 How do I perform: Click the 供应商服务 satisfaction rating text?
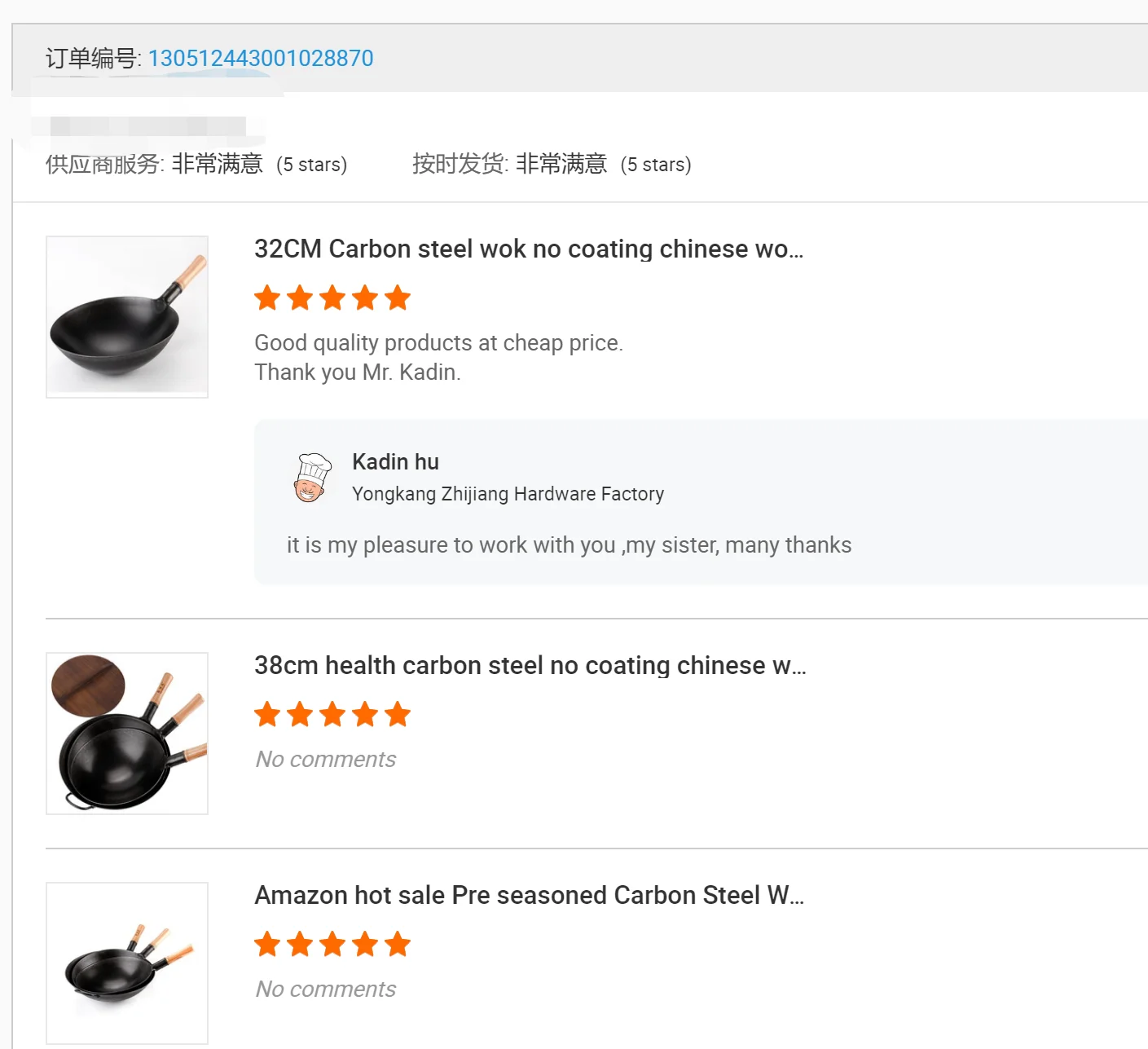click(x=217, y=165)
